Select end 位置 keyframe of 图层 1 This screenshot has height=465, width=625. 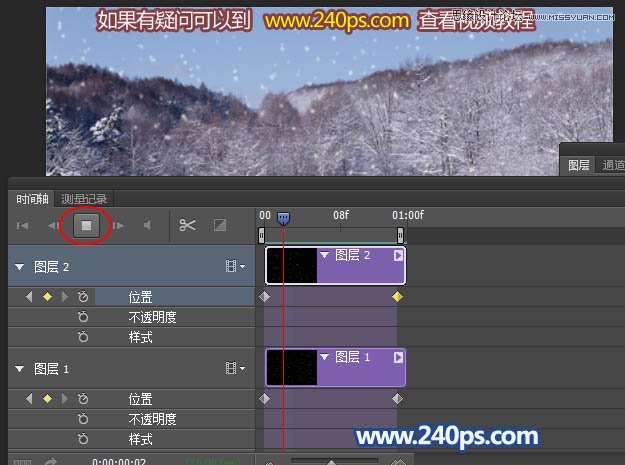397,398
